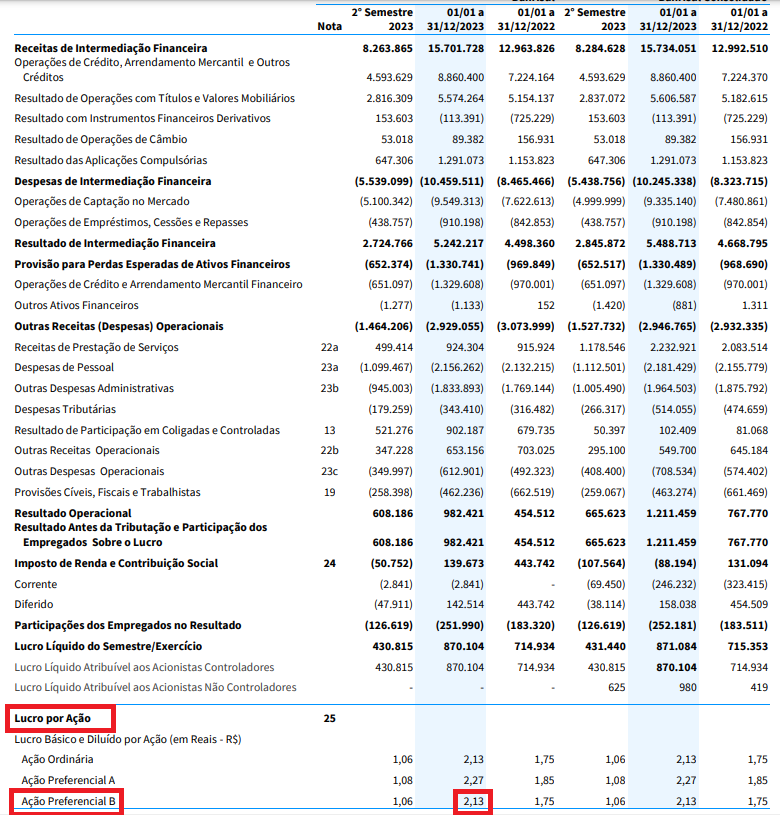Screen dimensions: 780x815
Task: Click 'Provisão para Perdas Esperadas de Ativos Financeiros'
Action: point(152,264)
